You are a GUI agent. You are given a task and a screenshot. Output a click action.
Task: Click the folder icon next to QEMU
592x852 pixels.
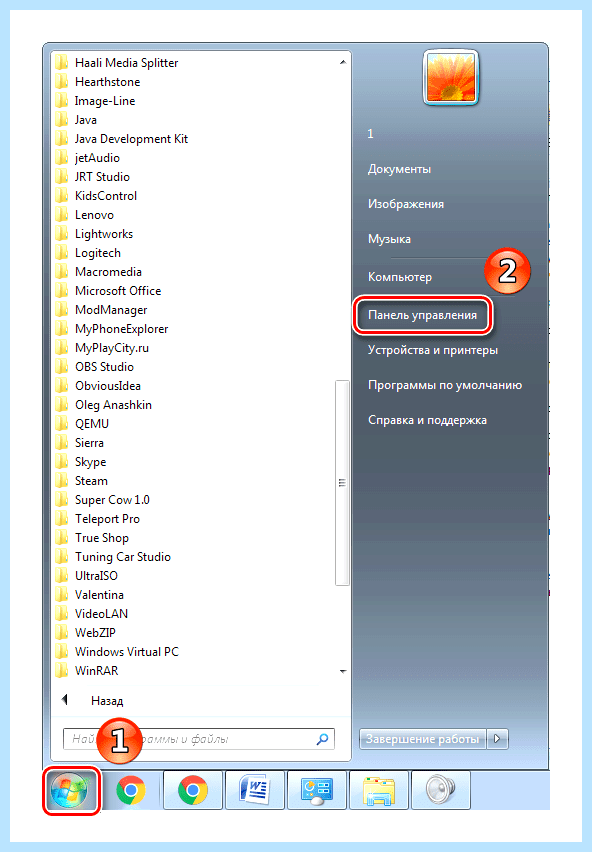tap(61, 424)
